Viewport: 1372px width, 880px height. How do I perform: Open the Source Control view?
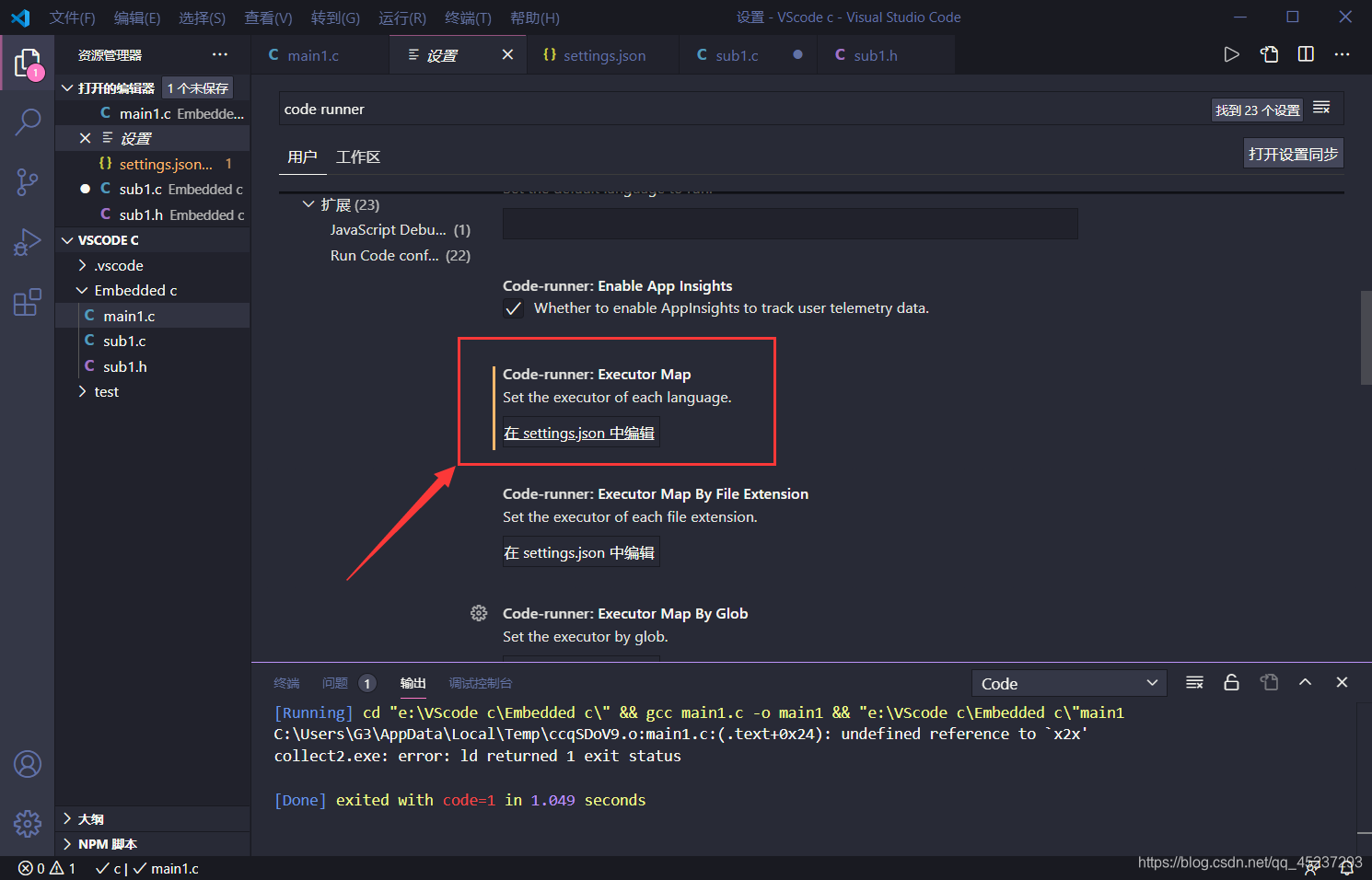pos(28,181)
